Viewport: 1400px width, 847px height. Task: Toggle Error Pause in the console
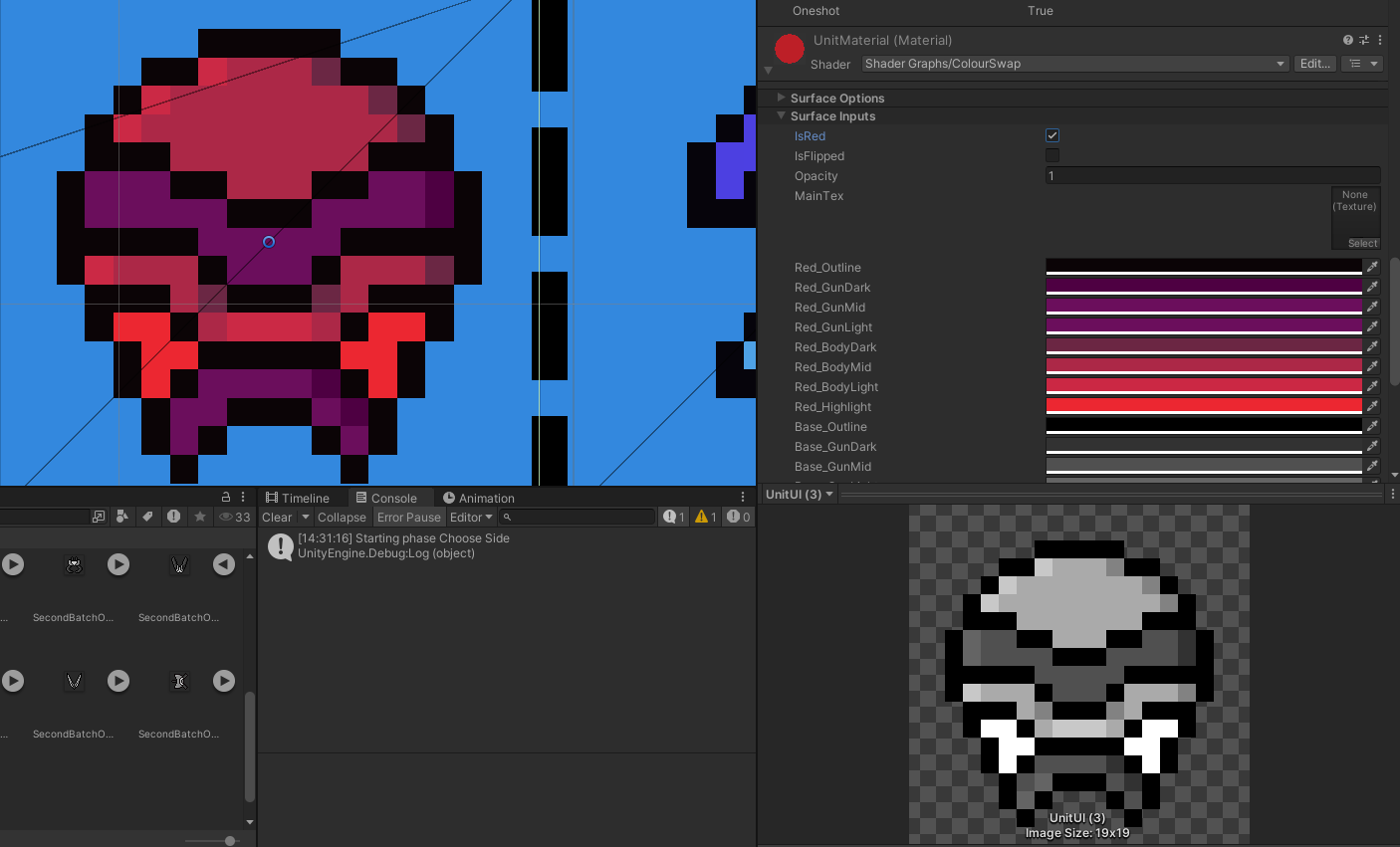(408, 517)
